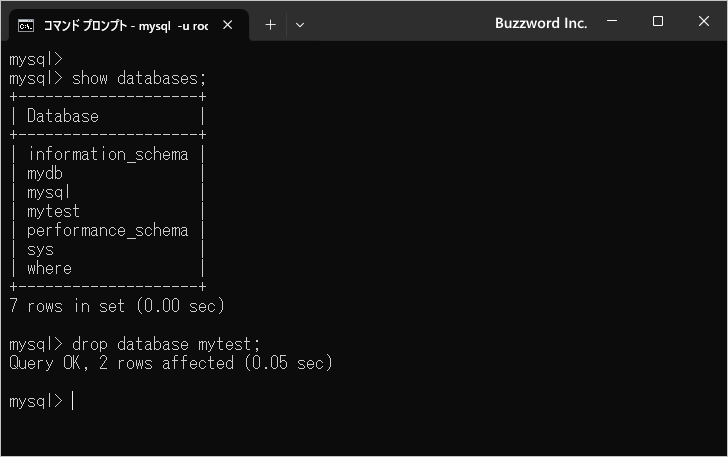Expand the new tab profile dropdown

click(300, 25)
